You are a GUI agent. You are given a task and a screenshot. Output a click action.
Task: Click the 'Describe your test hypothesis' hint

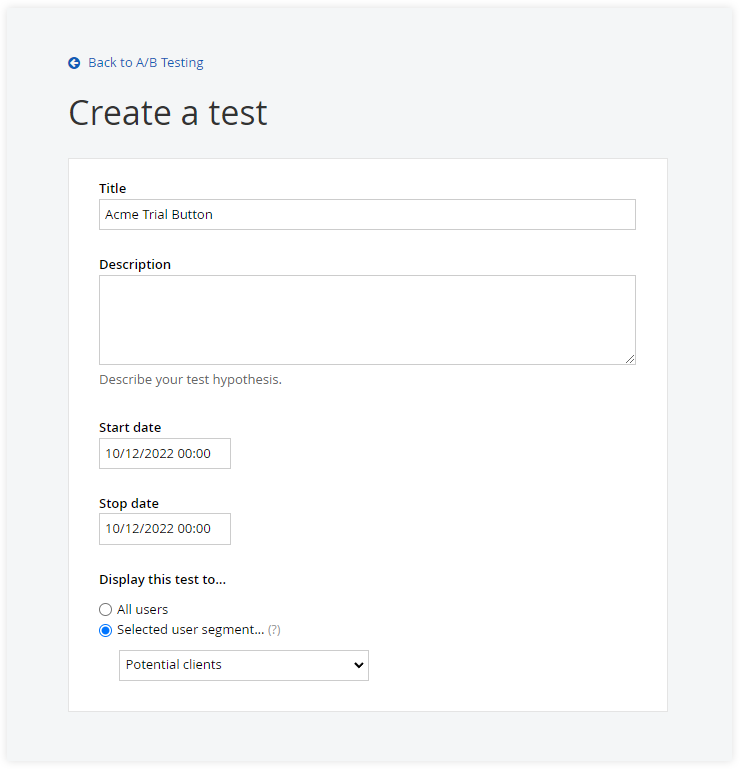(190, 380)
